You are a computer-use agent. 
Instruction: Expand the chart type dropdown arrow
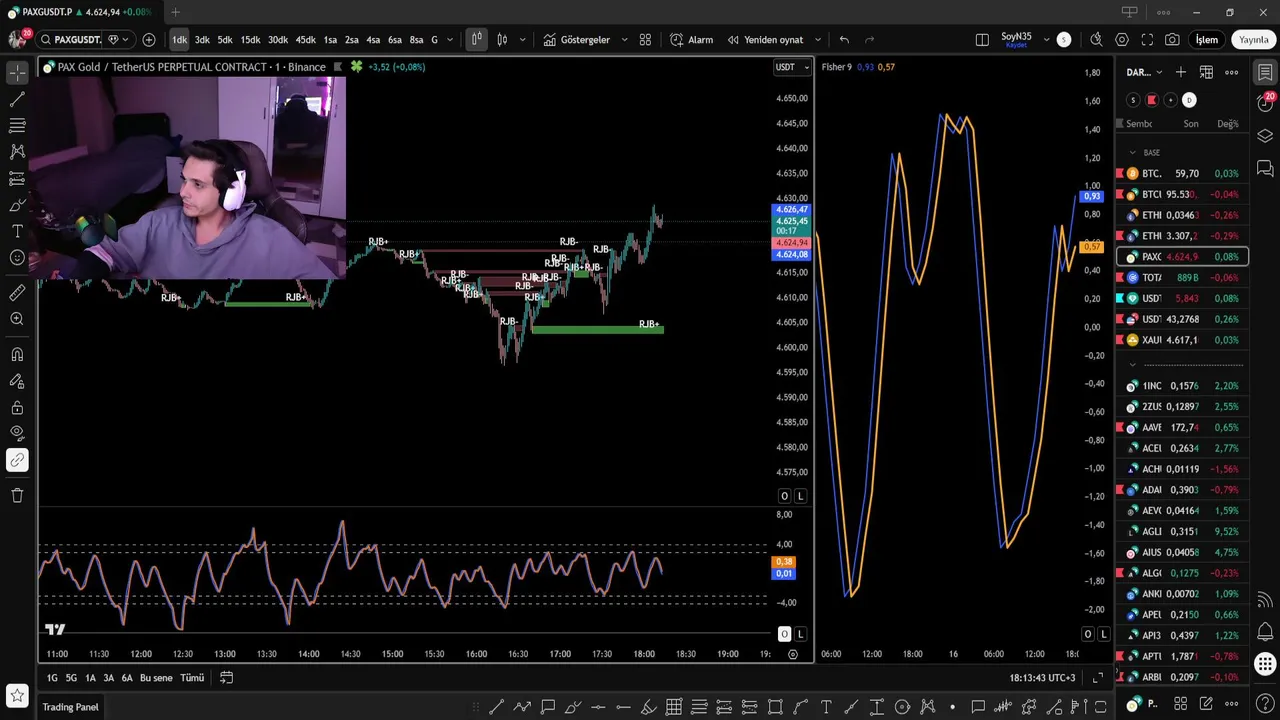tap(522, 40)
